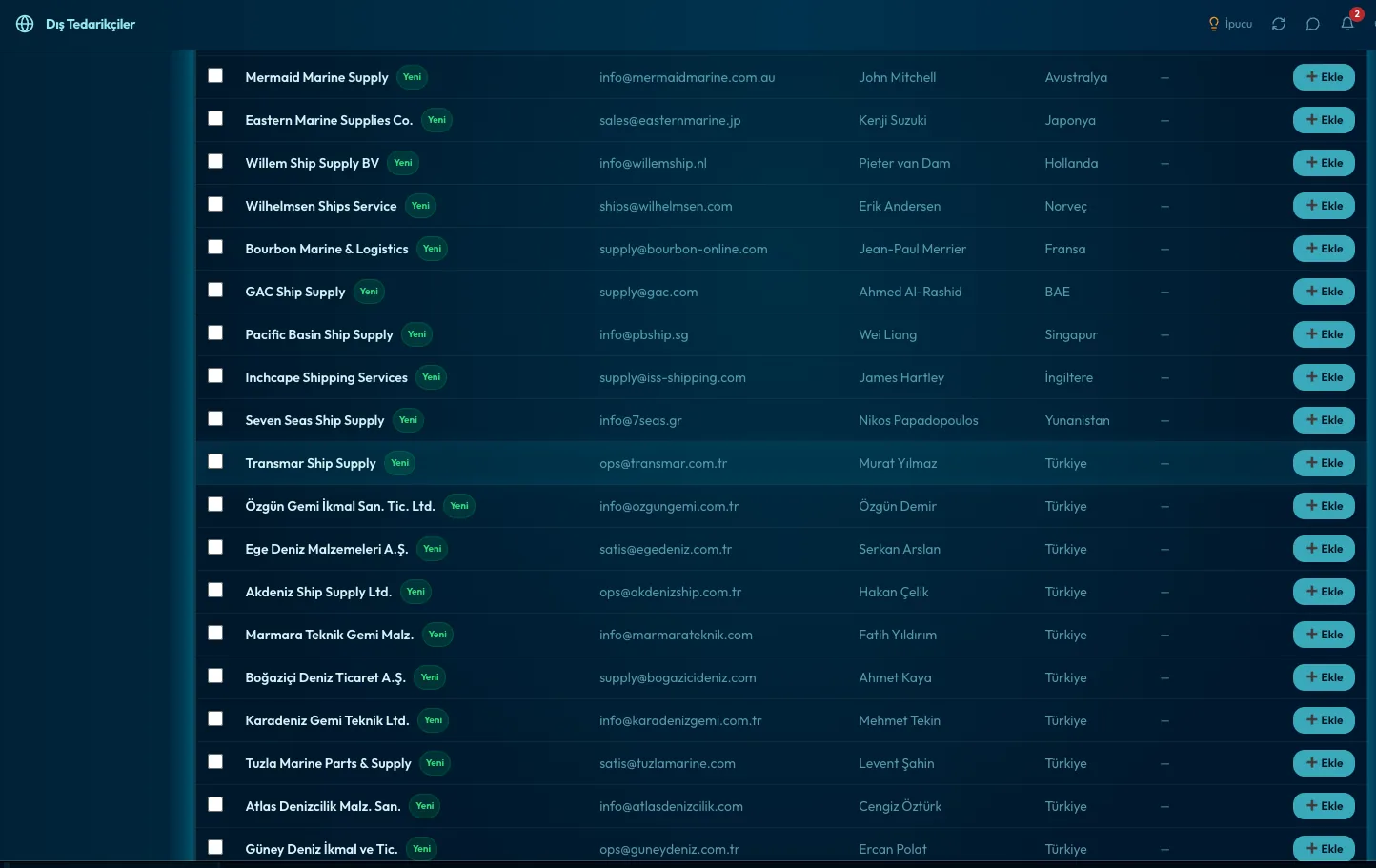Image resolution: width=1376 pixels, height=868 pixels.
Task: Add Eastern Marine Supplies Co. with Ekle
Action: tap(1324, 120)
